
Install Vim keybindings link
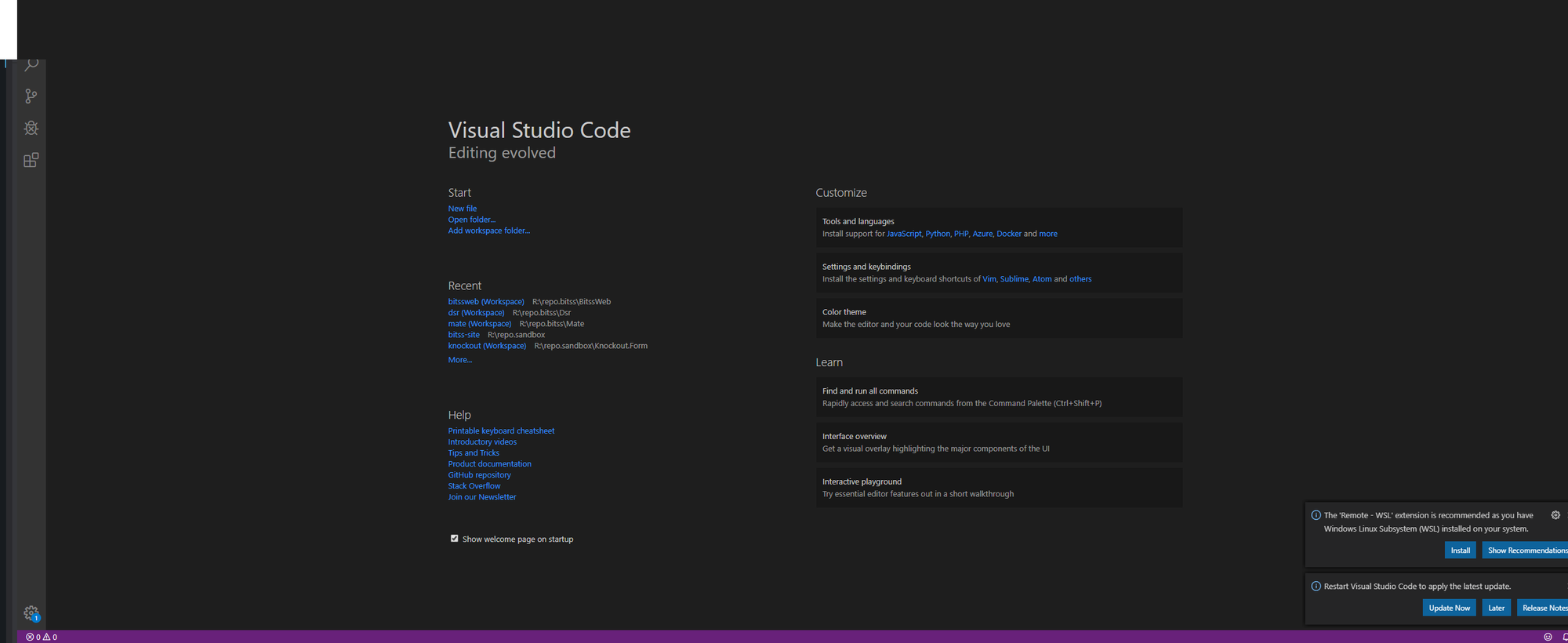pos(989,279)
